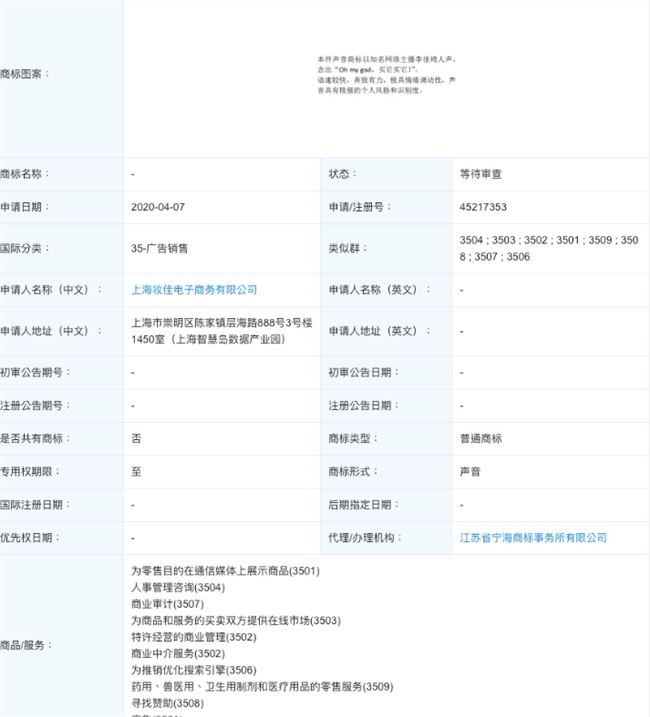
Task: Click the 代理/办理机构 label
Action: 365,538
